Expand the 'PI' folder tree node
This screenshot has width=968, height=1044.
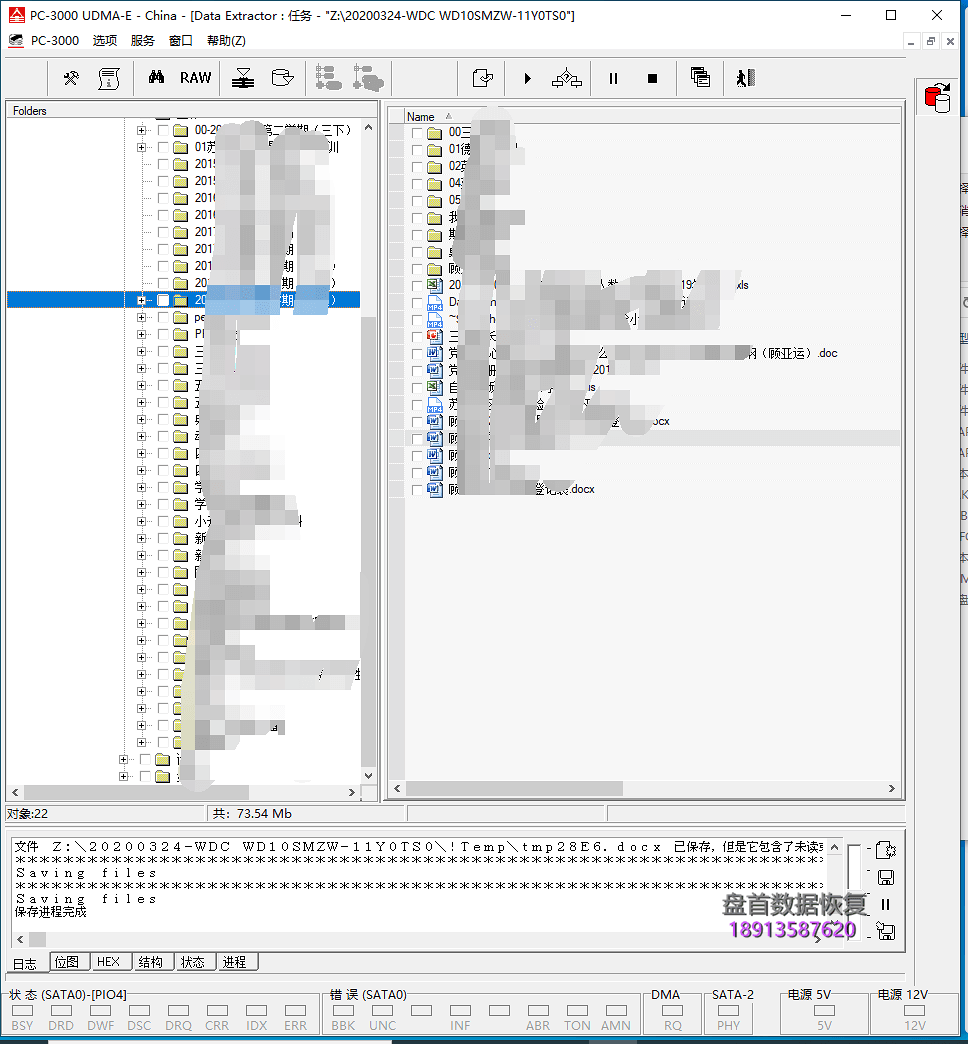coord(141,334)
